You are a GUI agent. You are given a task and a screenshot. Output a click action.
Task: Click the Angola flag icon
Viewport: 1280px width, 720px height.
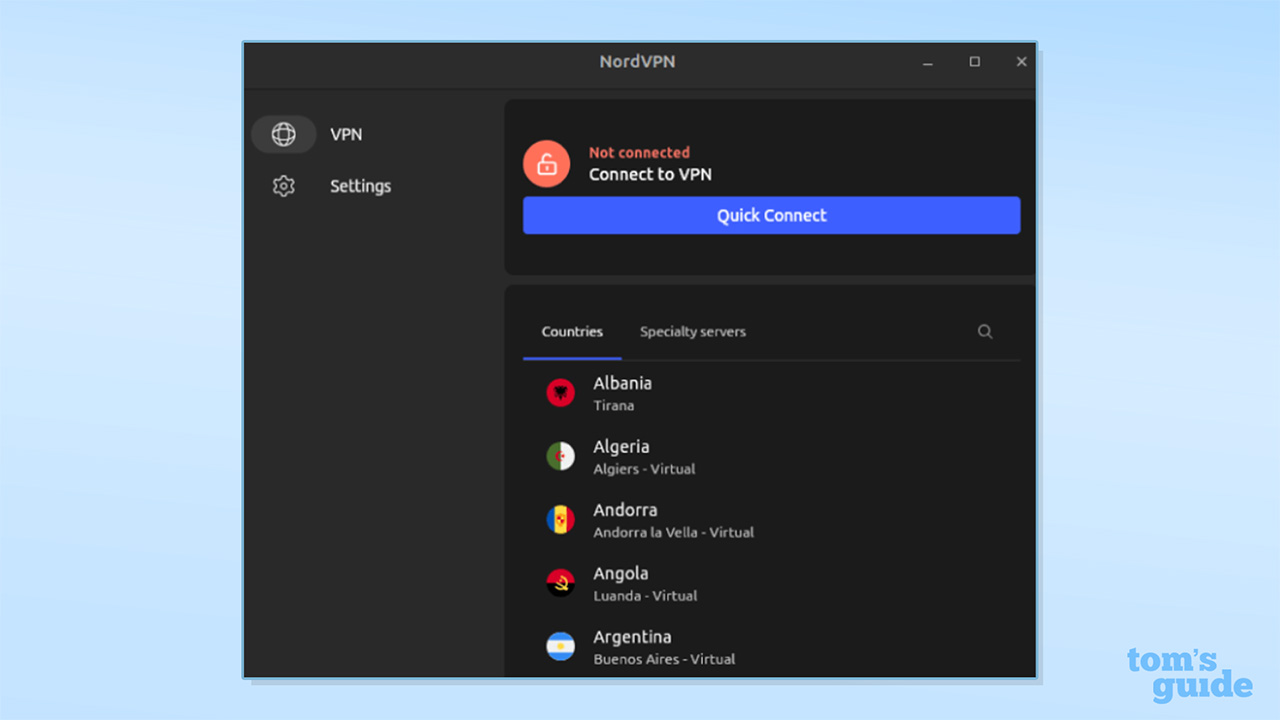(x=560, y=583)
